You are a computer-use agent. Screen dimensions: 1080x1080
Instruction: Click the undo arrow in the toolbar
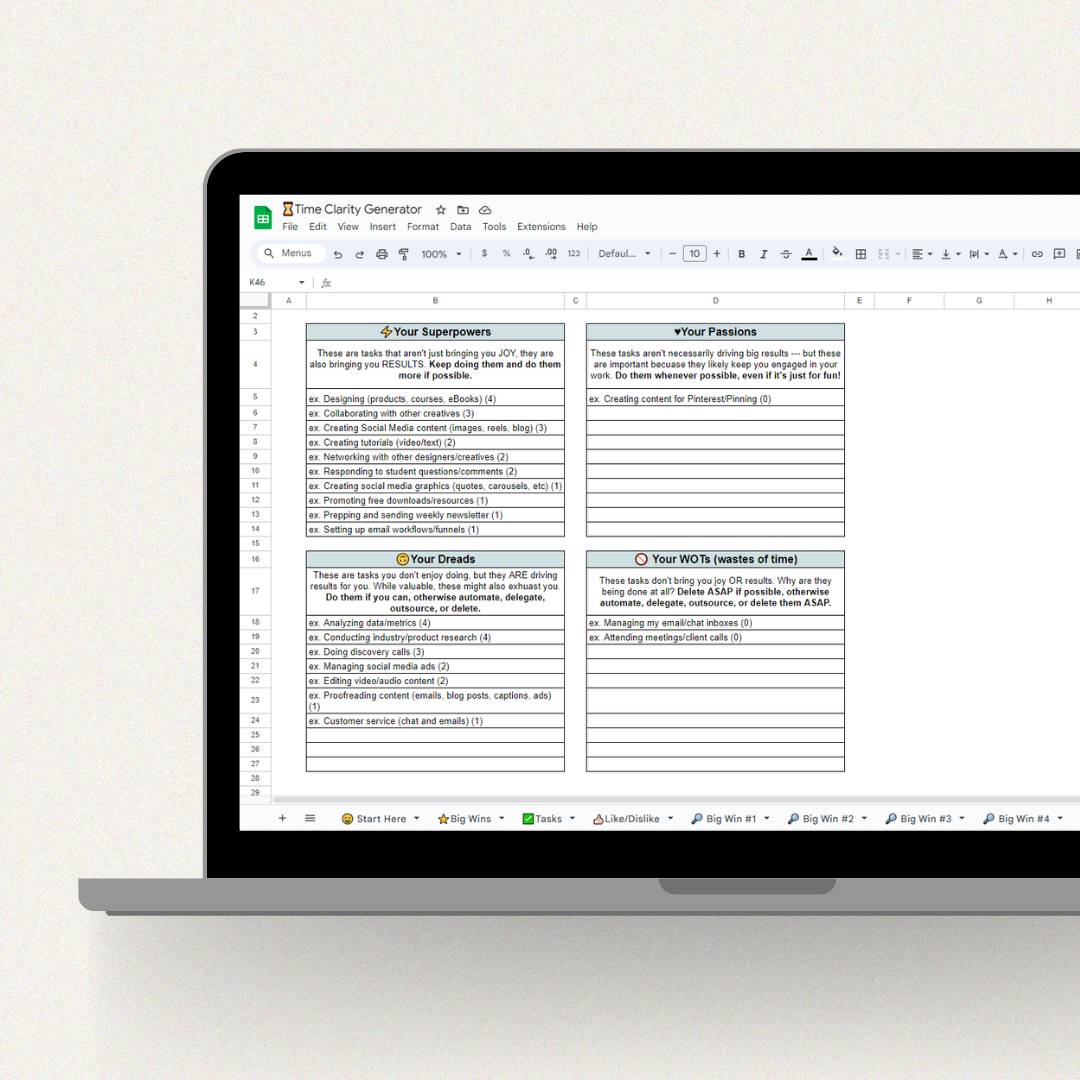[338, 254]
